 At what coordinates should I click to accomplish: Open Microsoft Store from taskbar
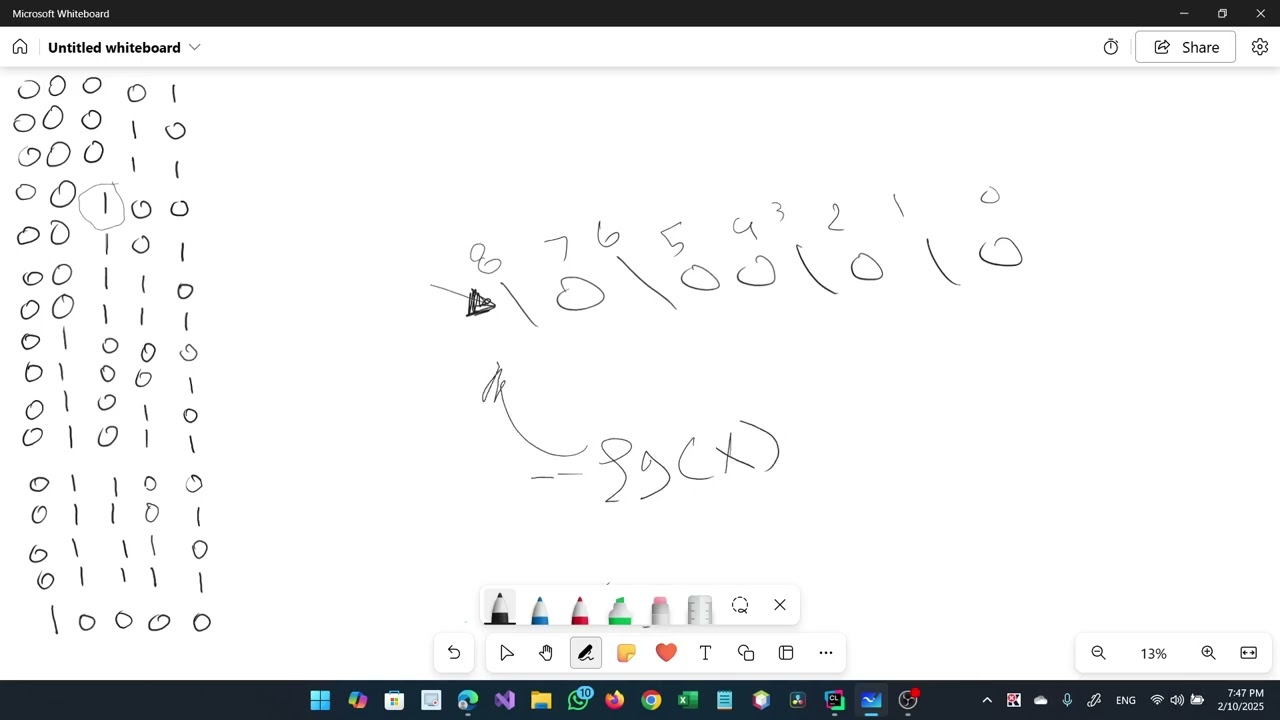pyautogui.click(x=394, y=700)
